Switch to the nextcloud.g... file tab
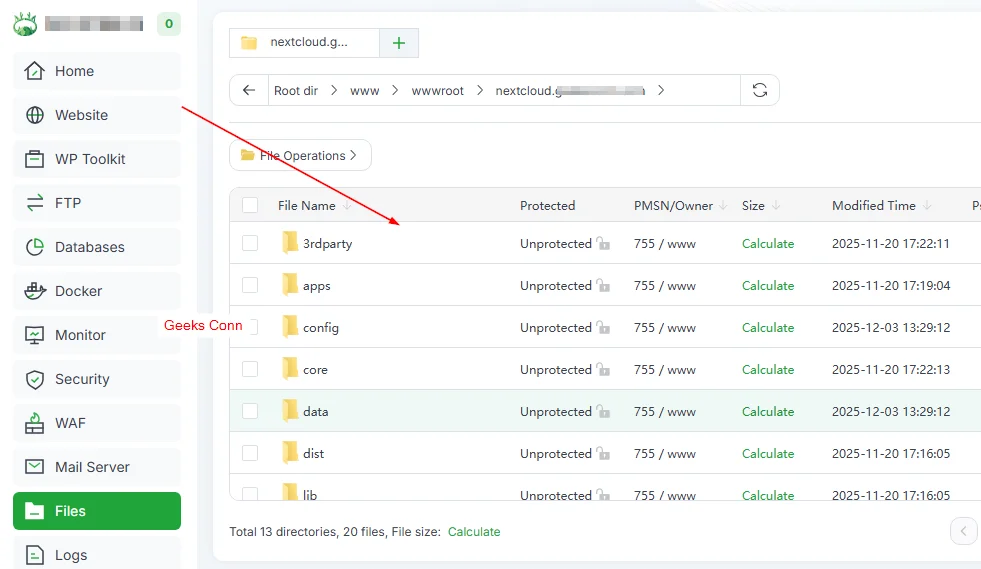 click(304, 43)
